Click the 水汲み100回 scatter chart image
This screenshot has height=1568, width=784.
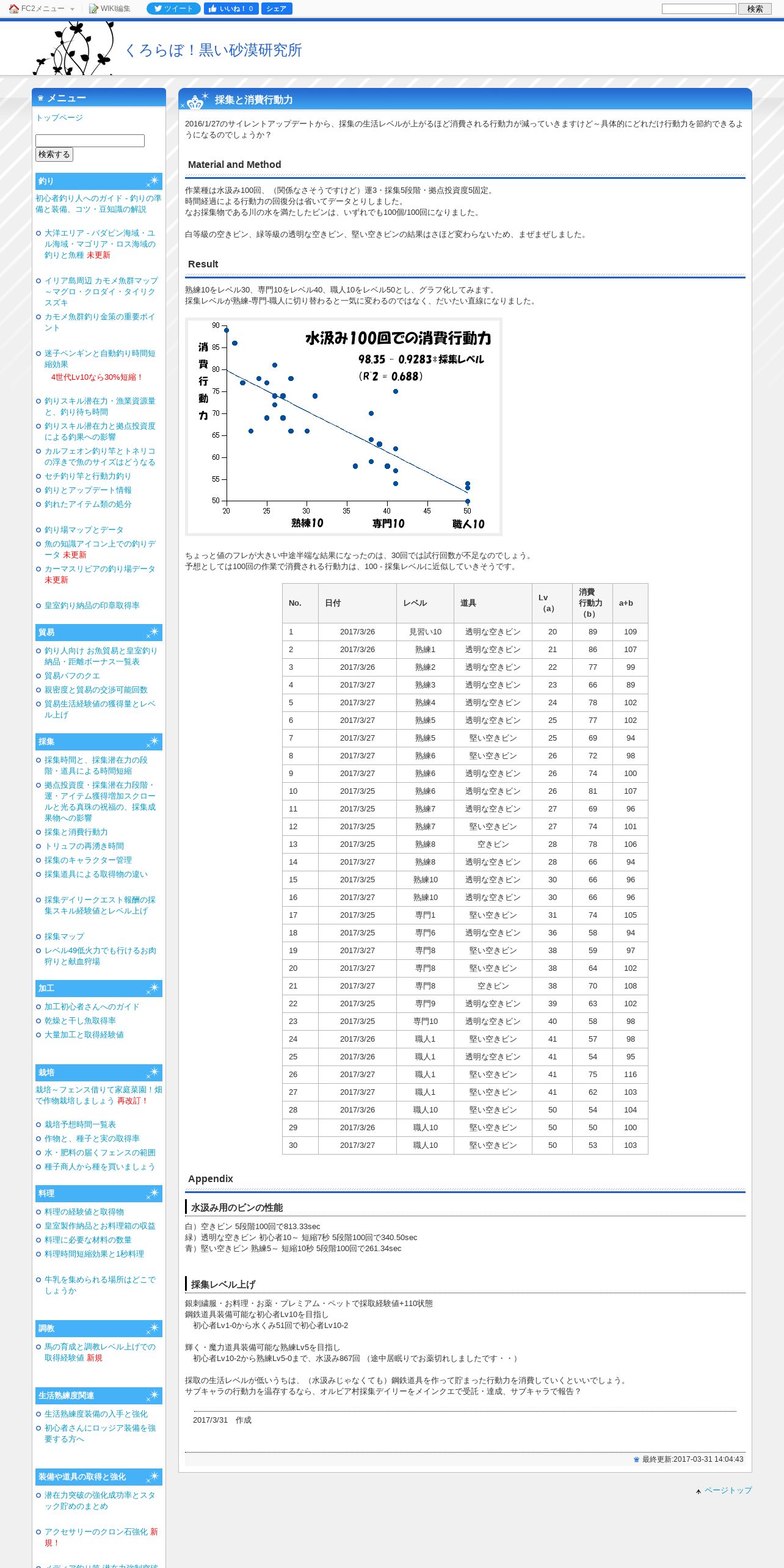click(x=344, y=427)
